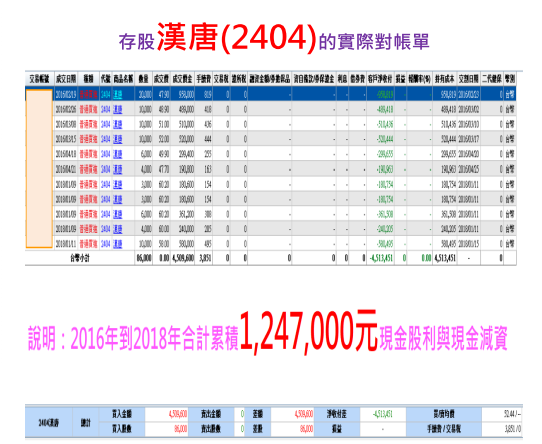Viewport: 542px width, 444px height.
Task: Click the 手續費/交易稅 label in summary bar
Action: (444, 429)
